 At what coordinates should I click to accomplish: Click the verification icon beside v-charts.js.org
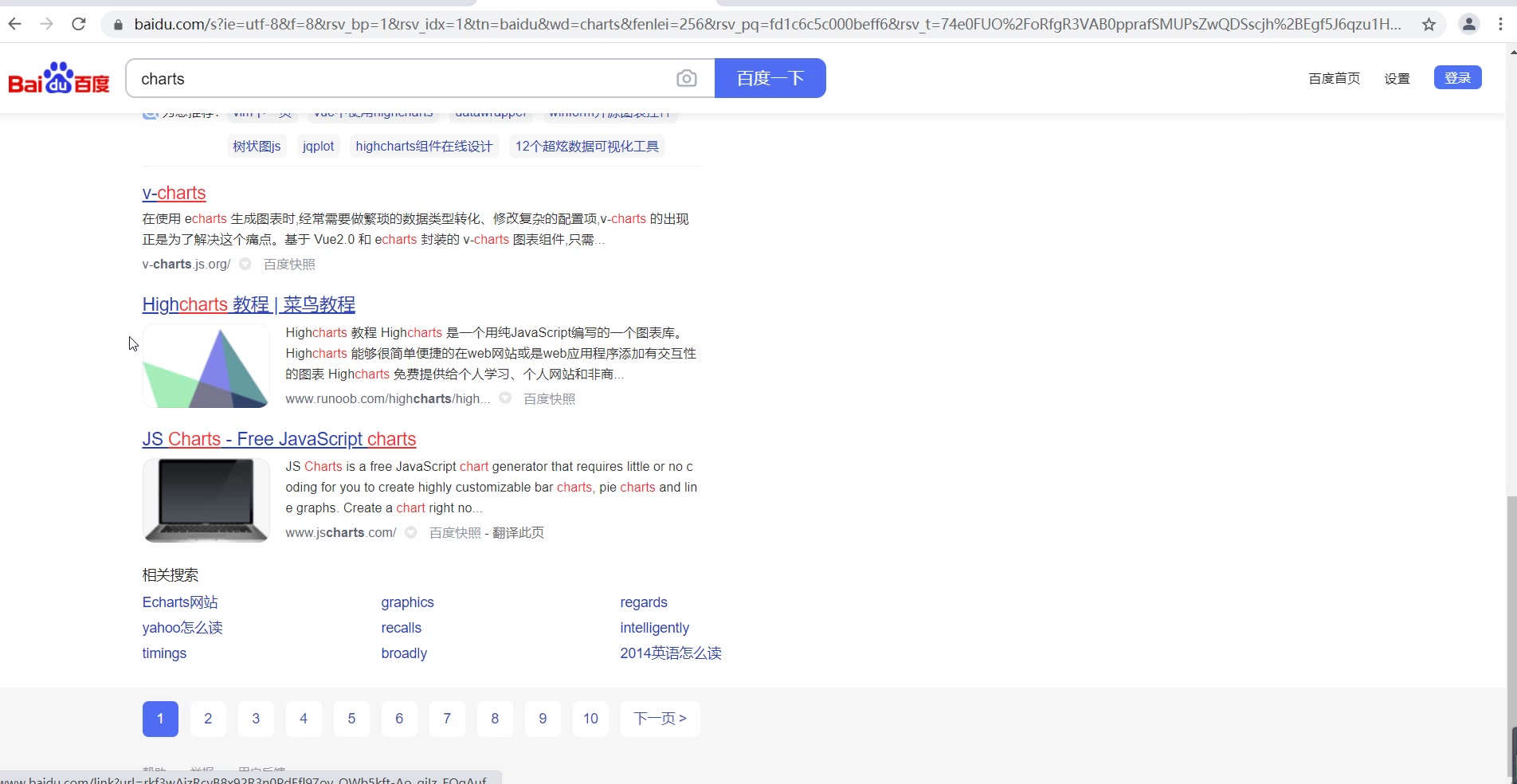[x=245, y=264]
